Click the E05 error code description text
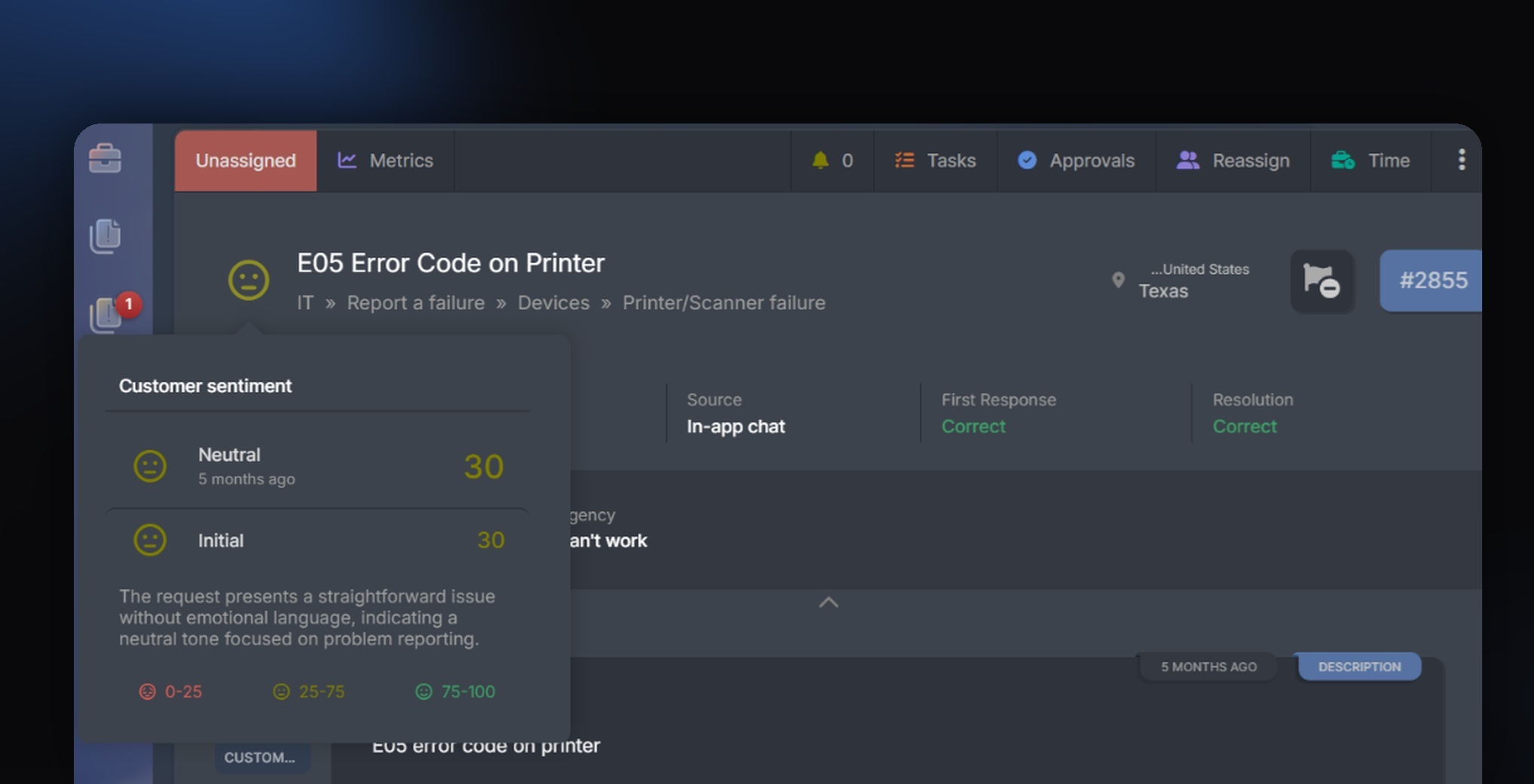Image resolution: width=1534 pixels, height=784 pixels. point(486,746)
